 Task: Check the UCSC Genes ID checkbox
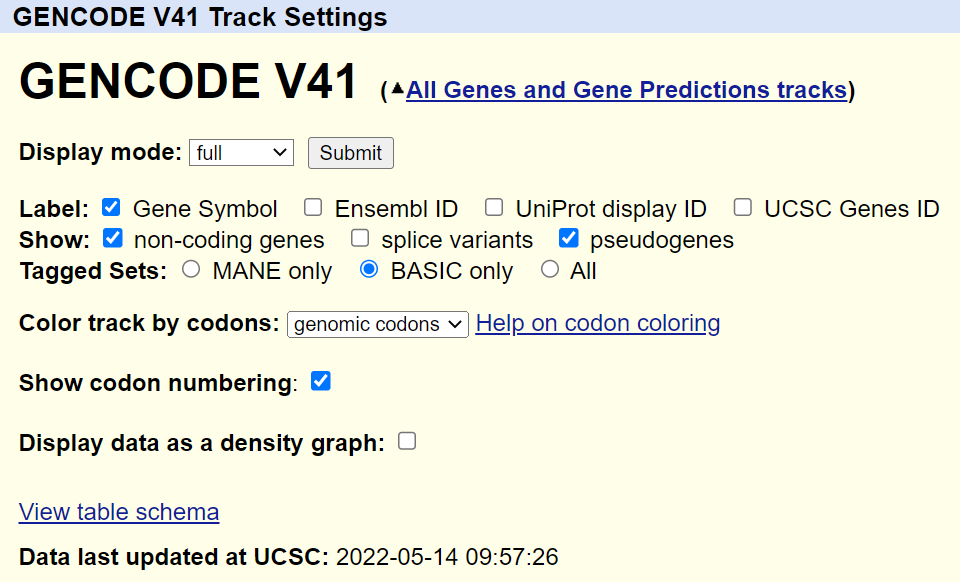point(743,208)
